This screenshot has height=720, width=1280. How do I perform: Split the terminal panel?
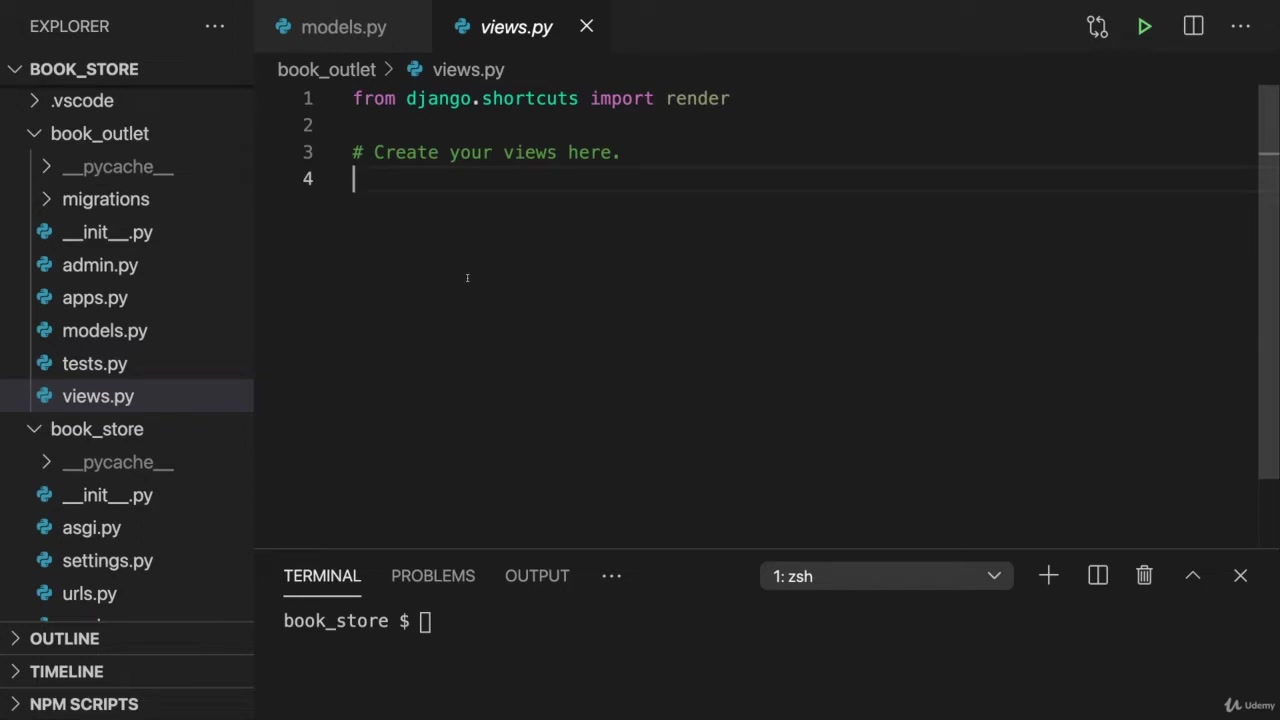tap(1097, 575)
